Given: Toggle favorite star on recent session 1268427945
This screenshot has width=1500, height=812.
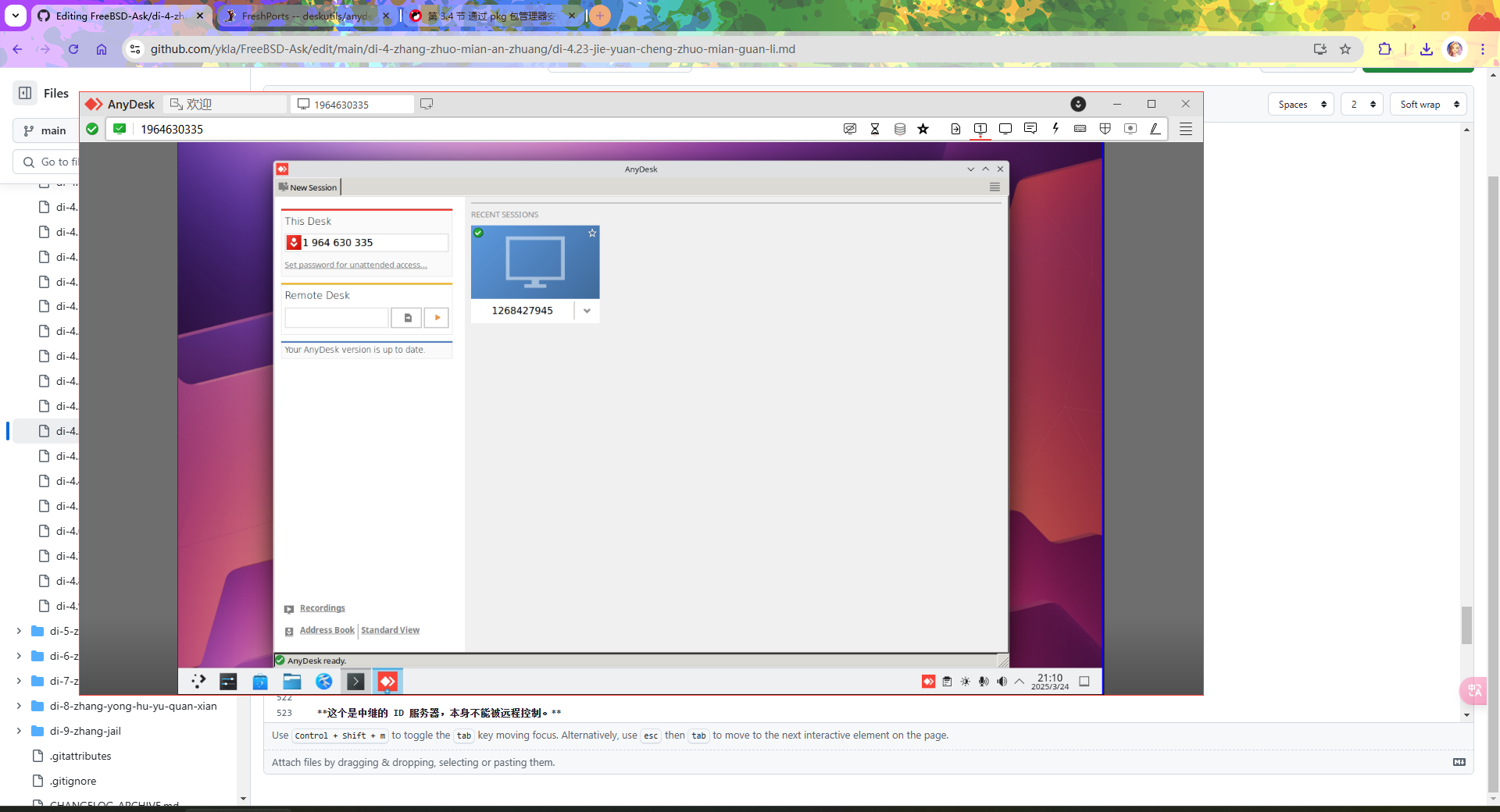Looking at the screenshot, I should point(592,233).
